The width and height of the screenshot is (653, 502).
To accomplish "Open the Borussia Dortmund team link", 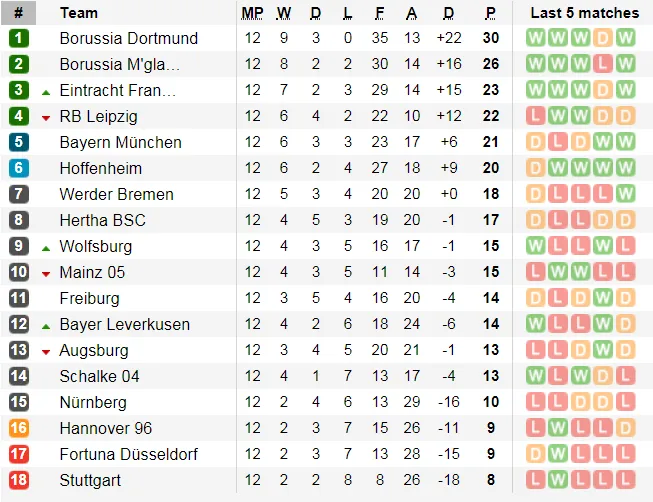I will (129, 38).
